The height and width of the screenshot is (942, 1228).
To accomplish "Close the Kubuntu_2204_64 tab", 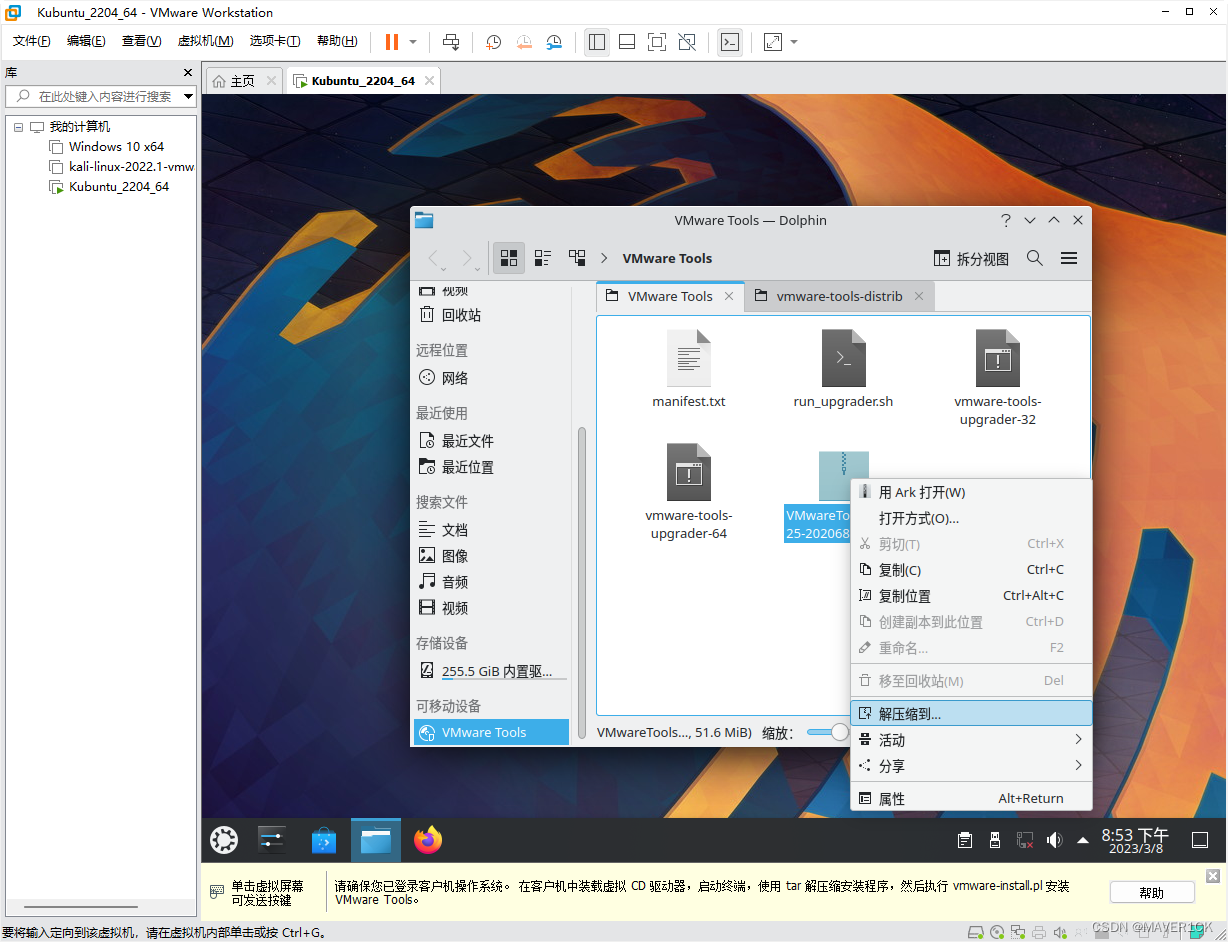I will pos(429,81).
